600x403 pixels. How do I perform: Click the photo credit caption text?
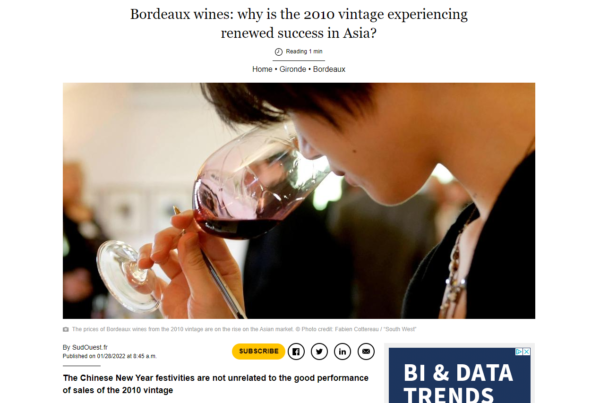[244, 329]
